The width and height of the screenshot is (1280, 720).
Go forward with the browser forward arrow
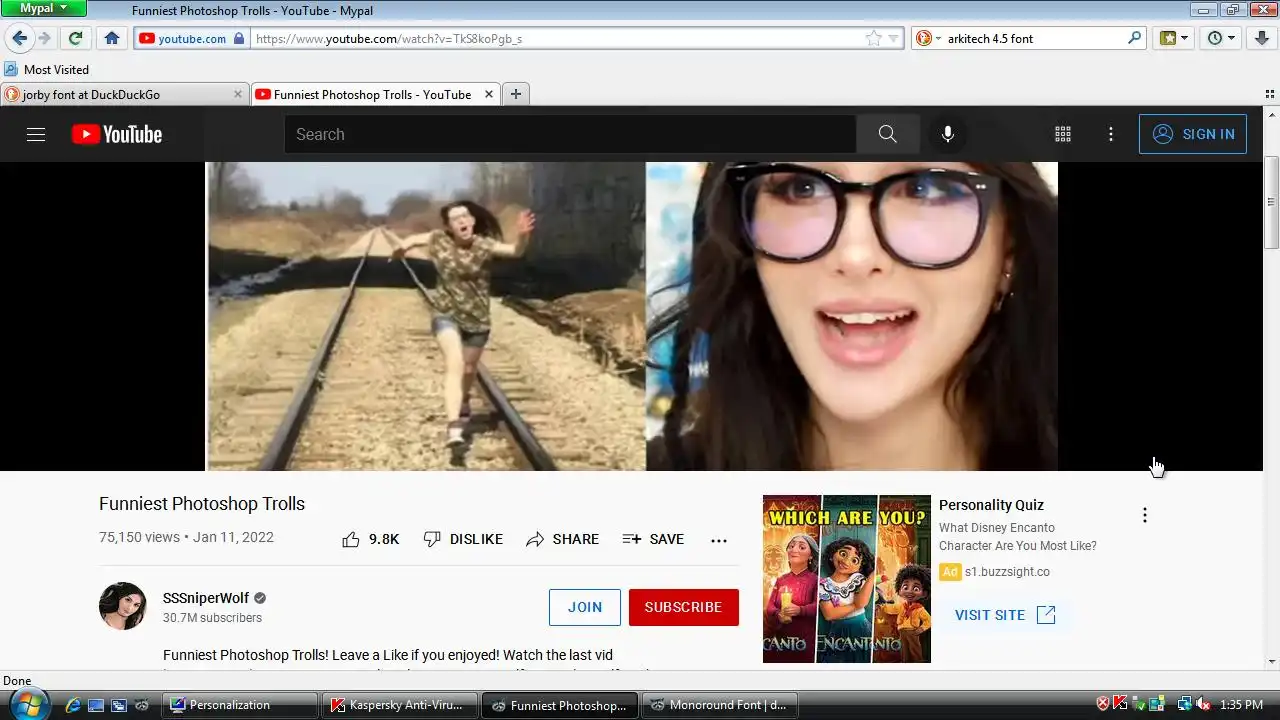click(x=44, y=38)
